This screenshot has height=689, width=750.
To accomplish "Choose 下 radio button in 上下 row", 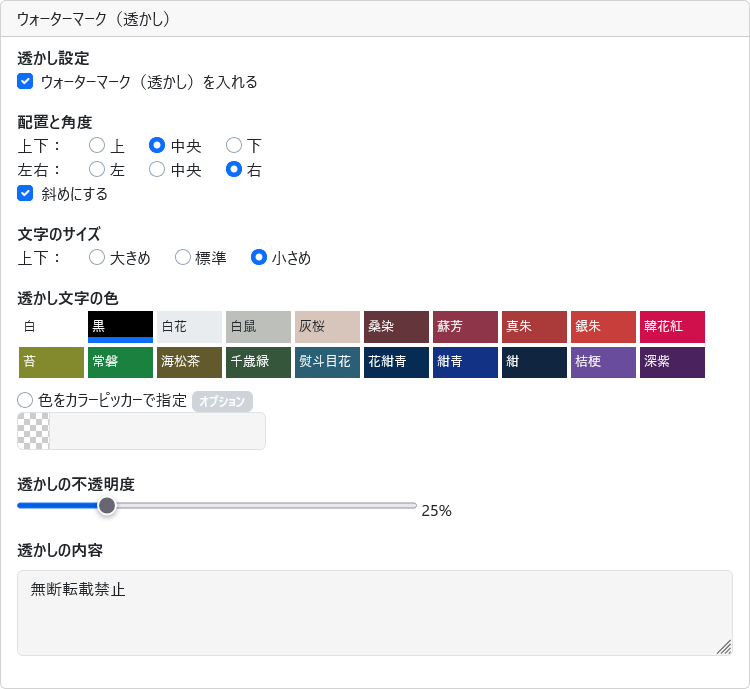I will tap(234, 145).
